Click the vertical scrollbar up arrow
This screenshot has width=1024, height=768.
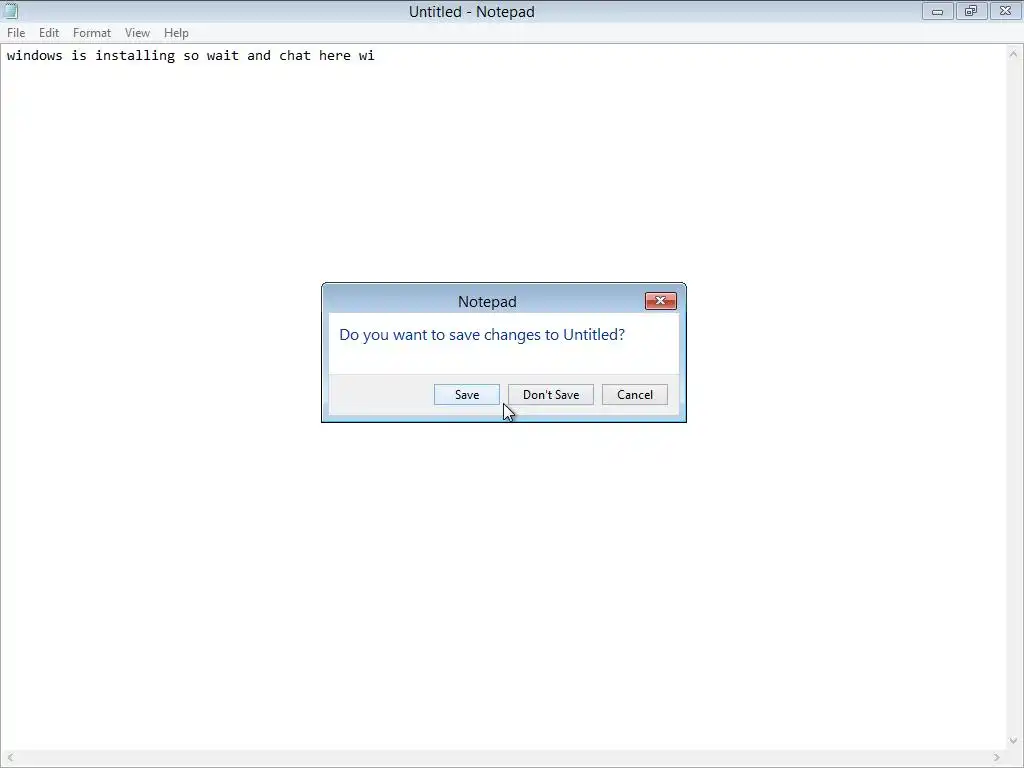point(1013,54)
